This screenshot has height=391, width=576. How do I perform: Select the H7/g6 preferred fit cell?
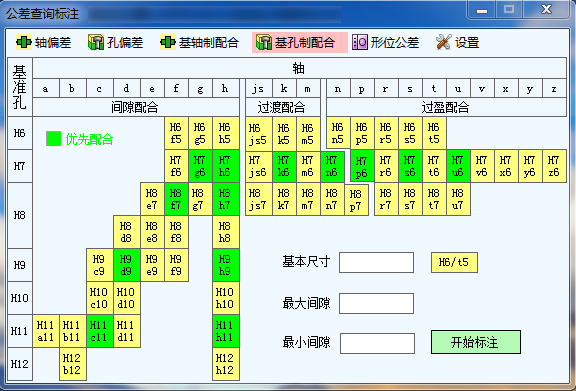(x=200, y=166)
